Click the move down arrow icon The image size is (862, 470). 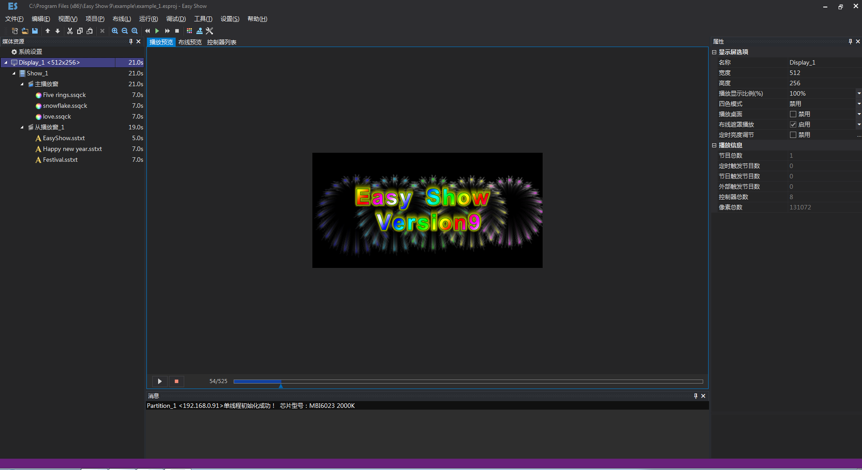(x=57, y=31)
